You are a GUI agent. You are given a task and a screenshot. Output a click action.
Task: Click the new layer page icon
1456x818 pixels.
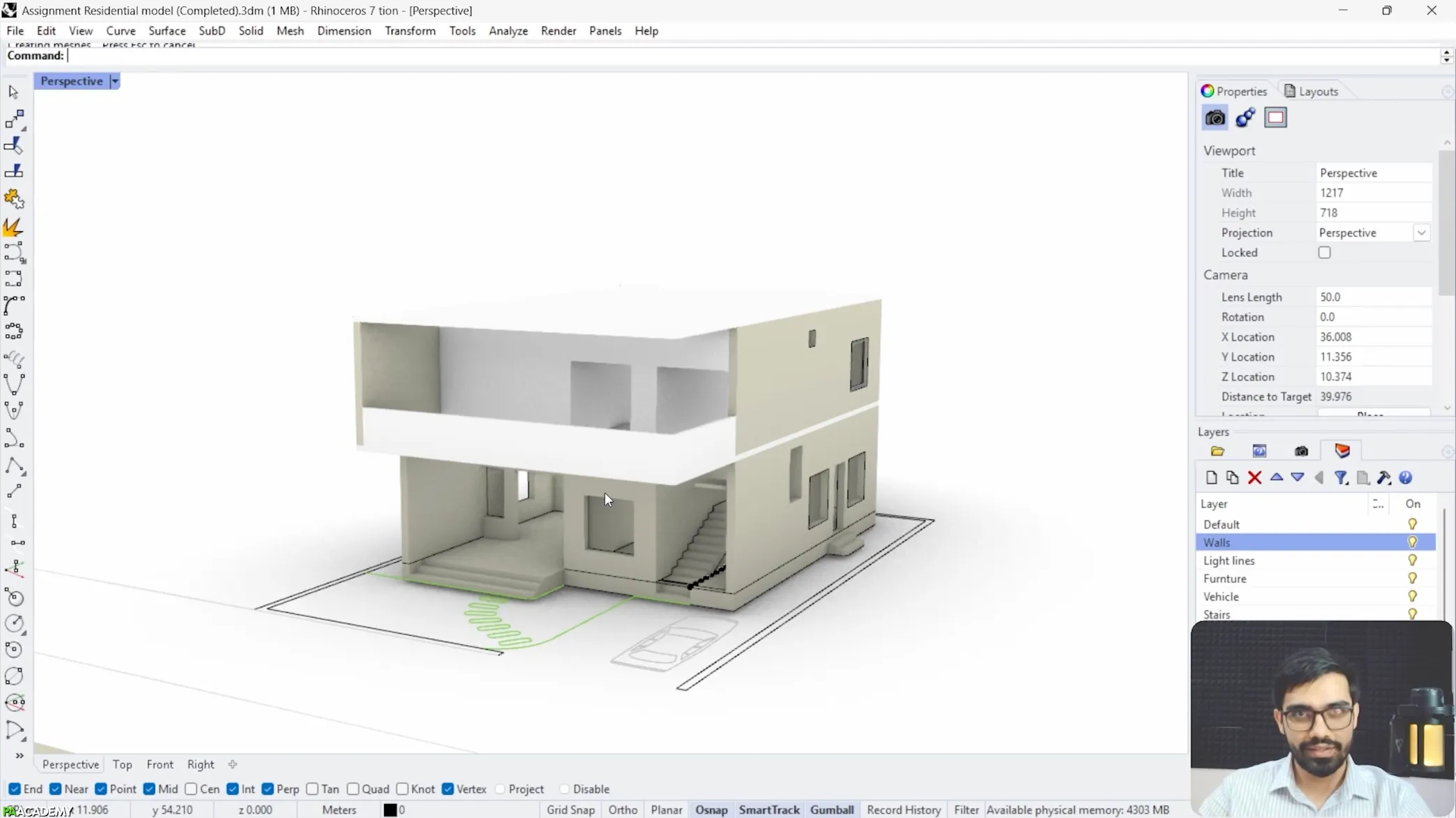pos(1211,478)
